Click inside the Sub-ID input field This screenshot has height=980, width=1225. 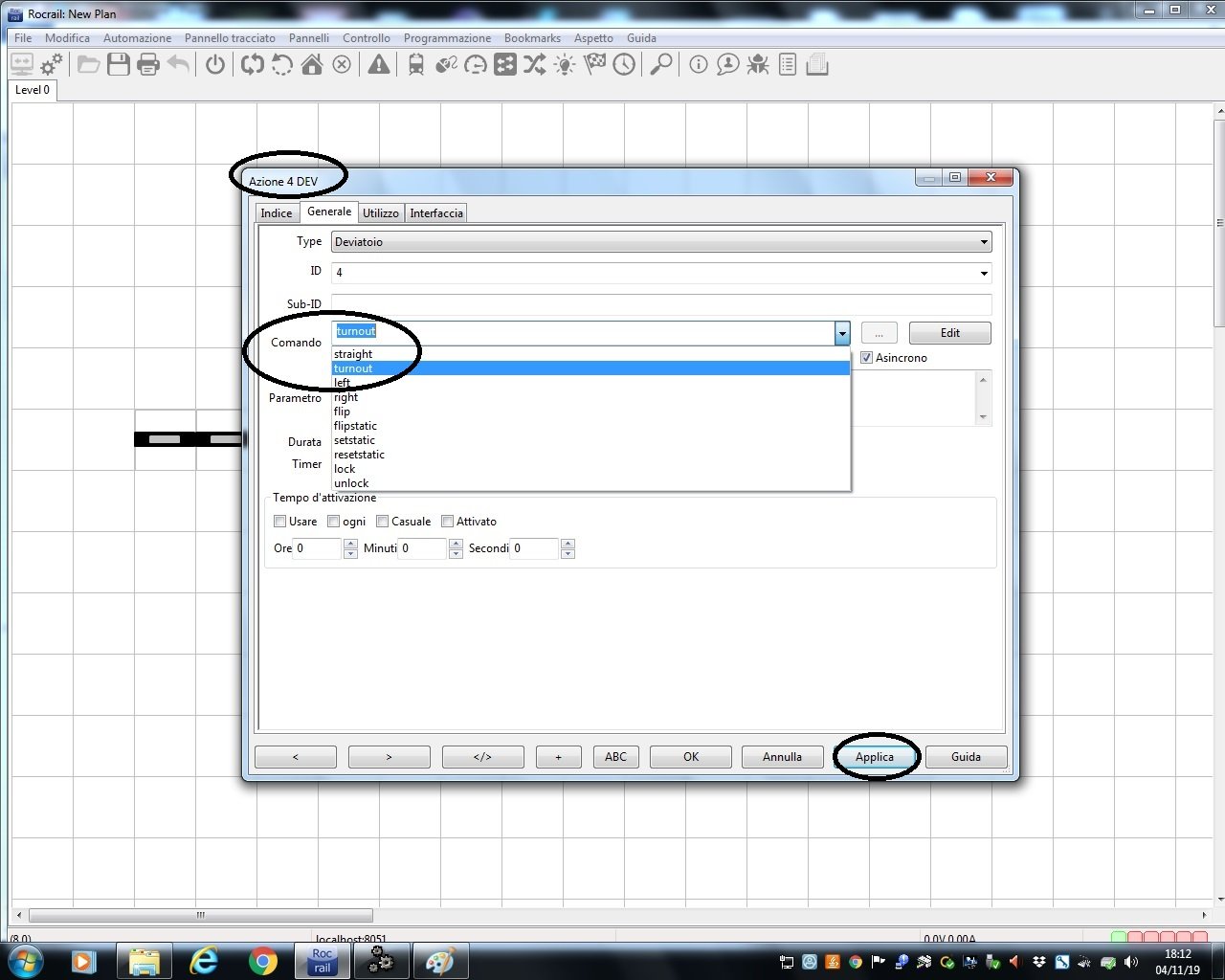click(660, 304)
